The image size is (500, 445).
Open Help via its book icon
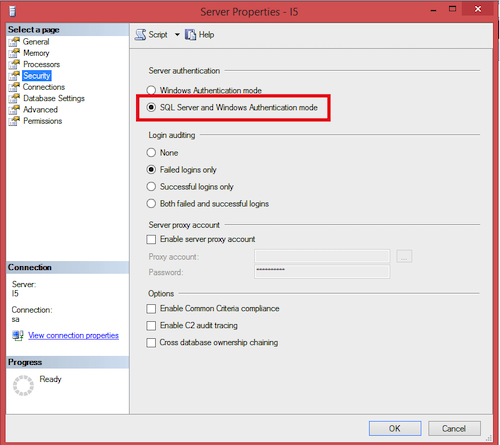coord(190,35)
